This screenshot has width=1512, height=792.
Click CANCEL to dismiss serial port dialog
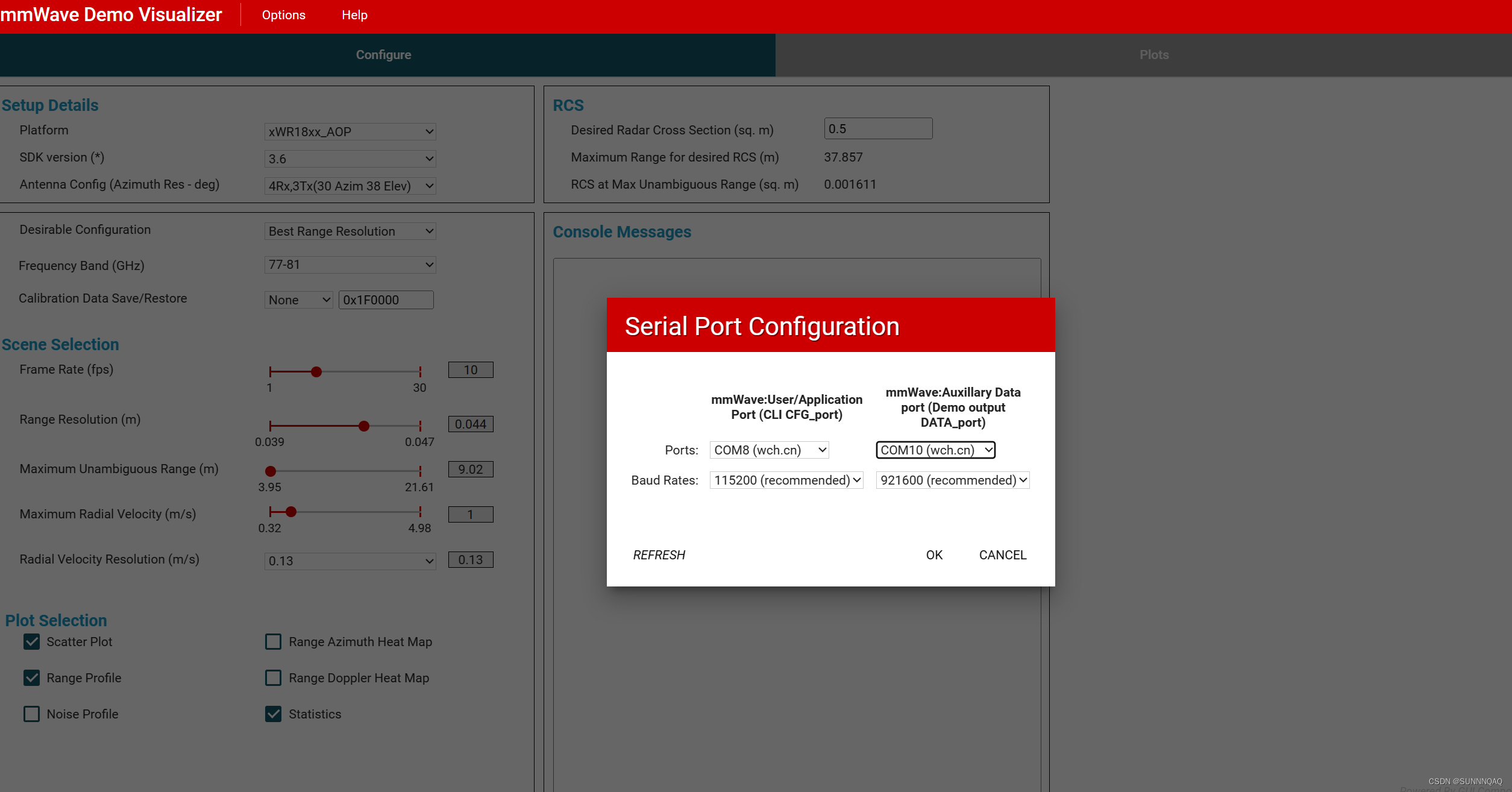click(1002, 555)
